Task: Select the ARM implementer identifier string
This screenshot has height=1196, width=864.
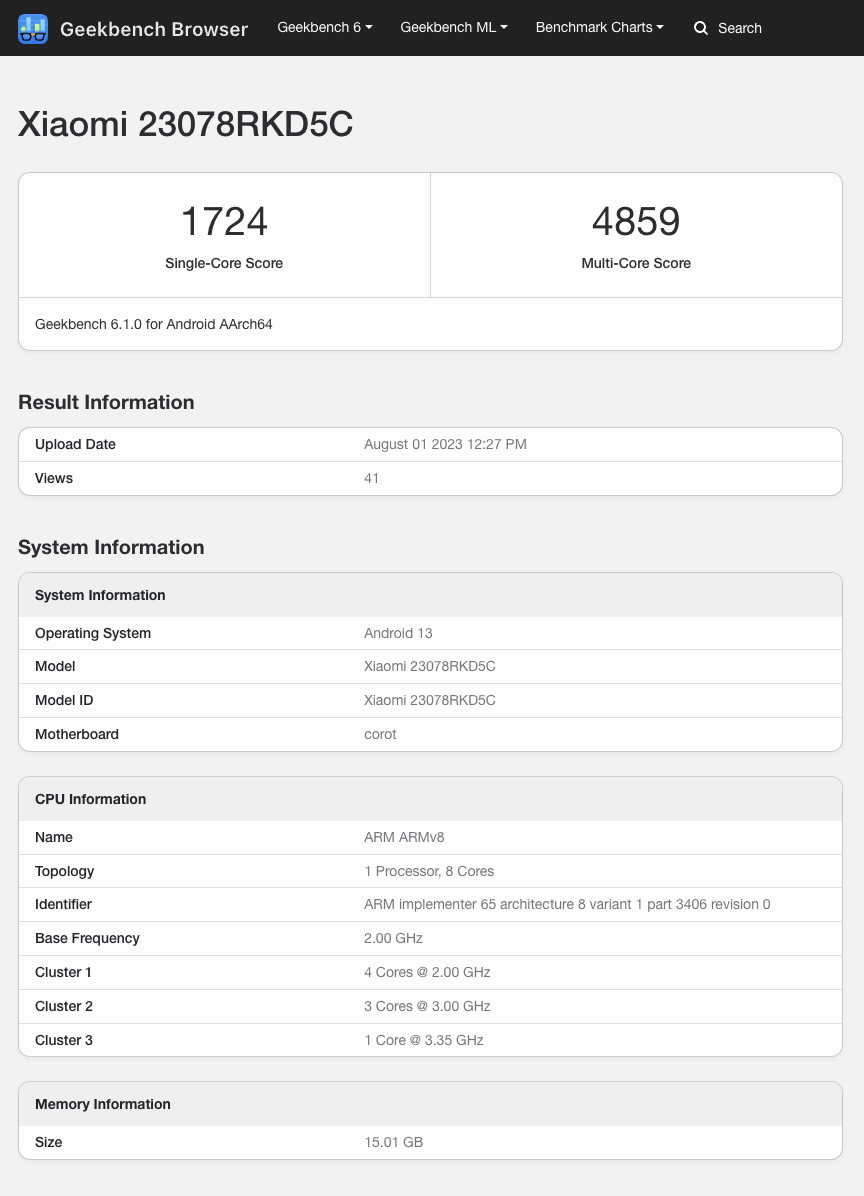Action: [567, 905]
